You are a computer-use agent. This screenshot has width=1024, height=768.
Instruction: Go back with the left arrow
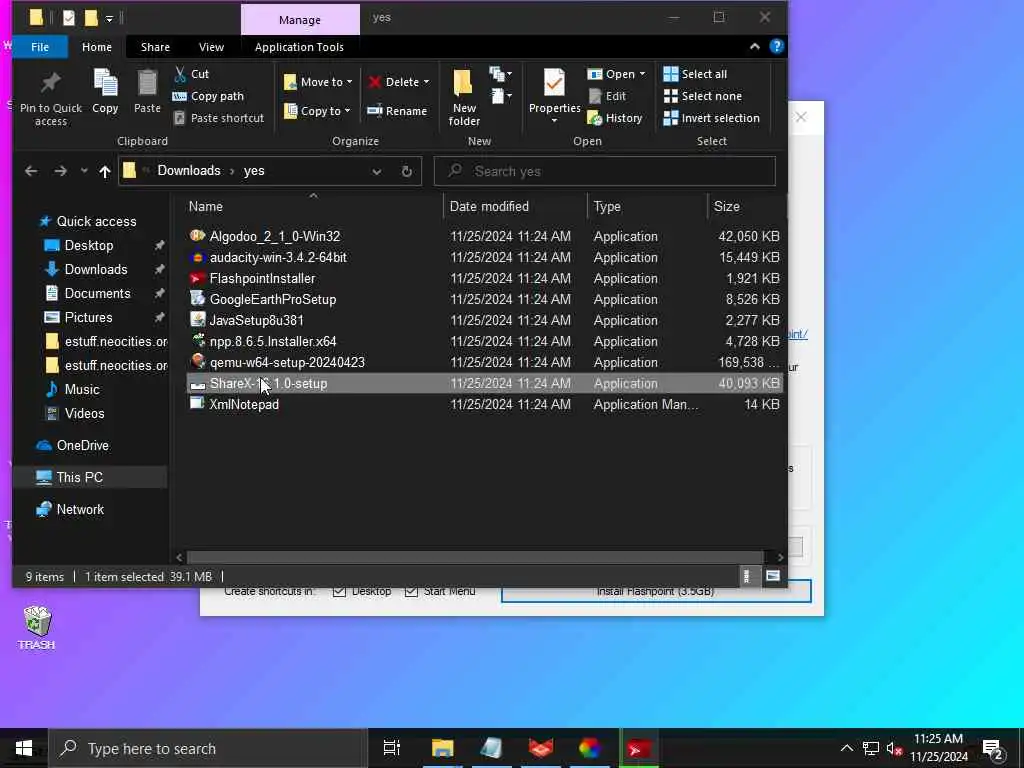click(x=31, y=171)
